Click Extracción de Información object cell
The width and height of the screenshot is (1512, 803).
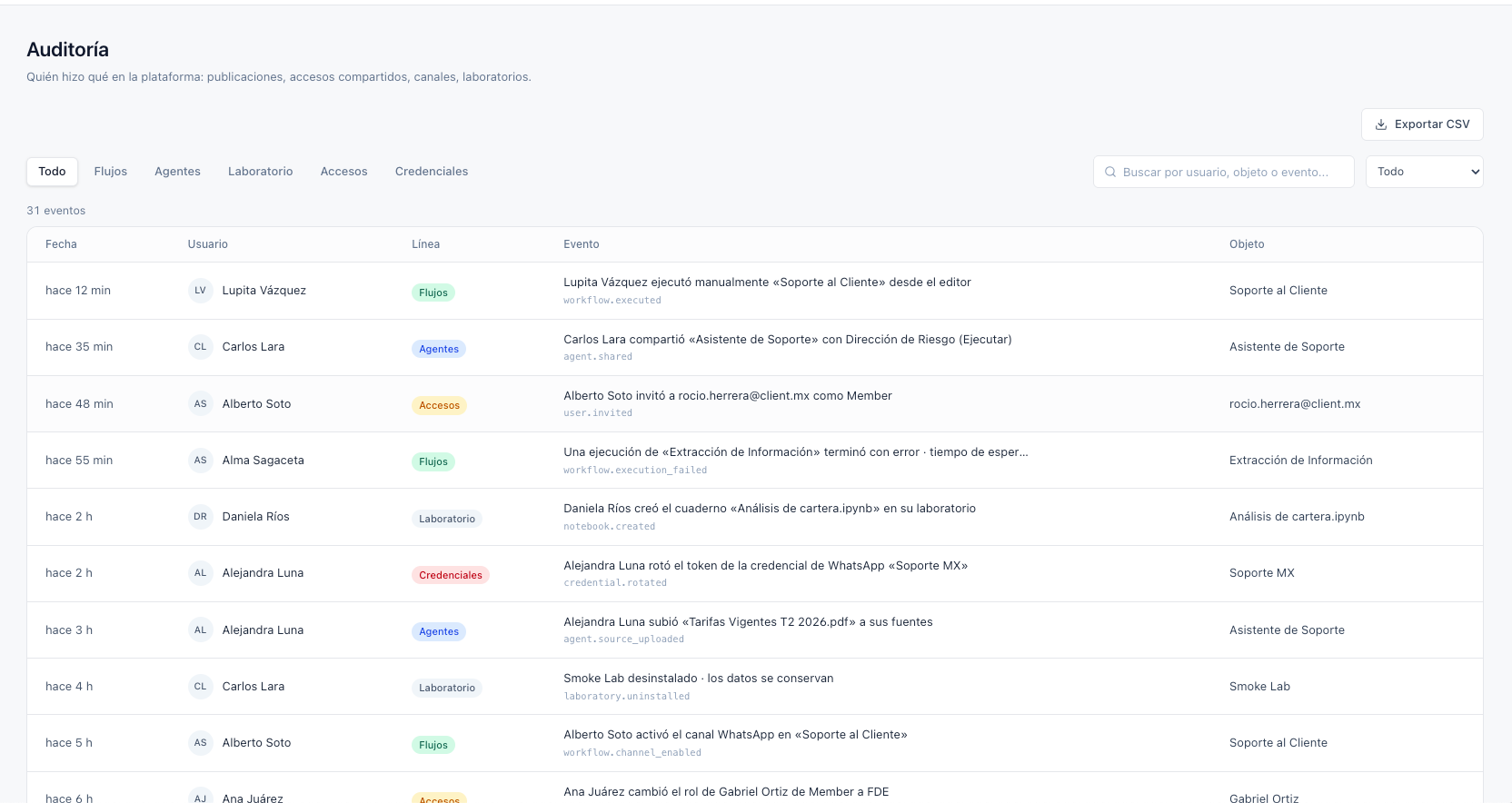click(1301, 461)
